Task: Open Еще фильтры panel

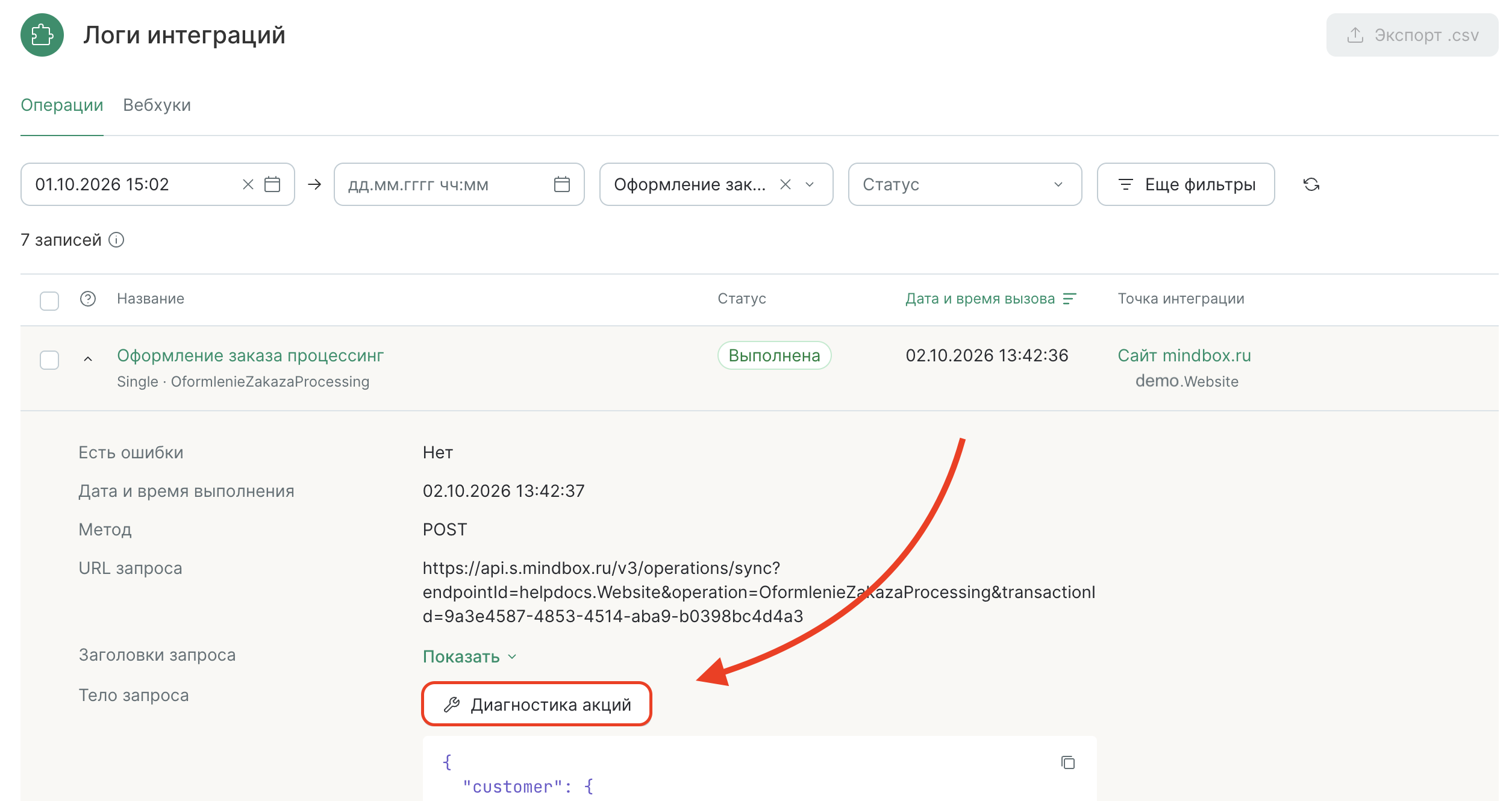Action: tap(1186, 184)
